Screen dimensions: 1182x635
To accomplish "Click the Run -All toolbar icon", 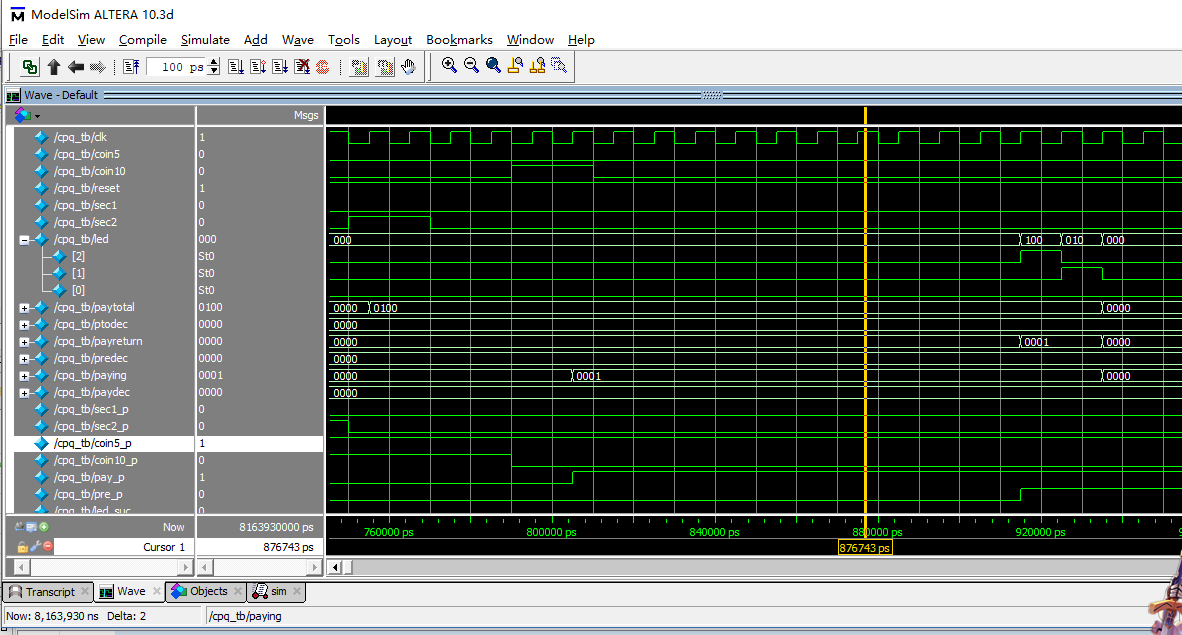I will click(x=280, y=67).
